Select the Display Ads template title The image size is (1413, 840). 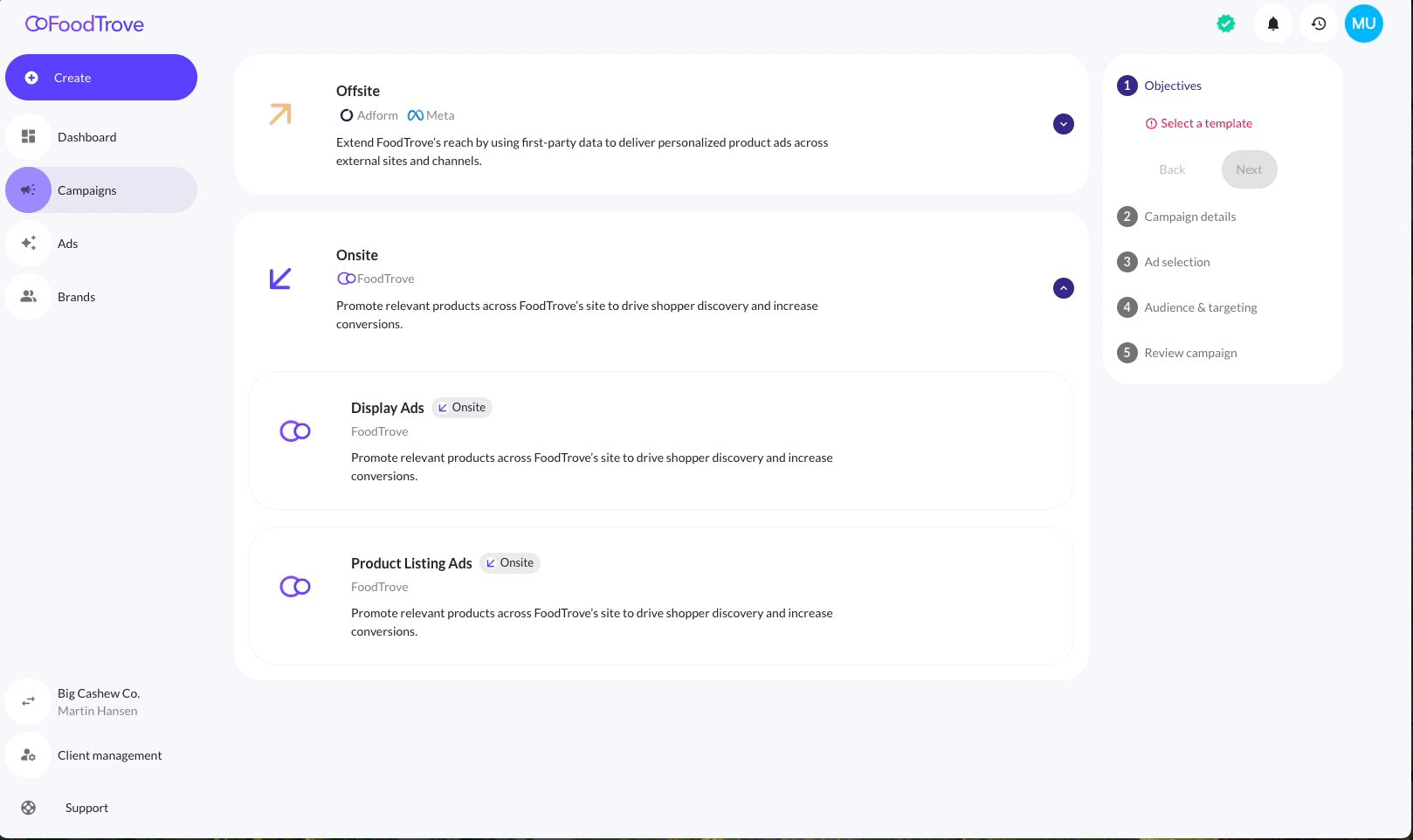pyautogui.click(x=387, y=408)
